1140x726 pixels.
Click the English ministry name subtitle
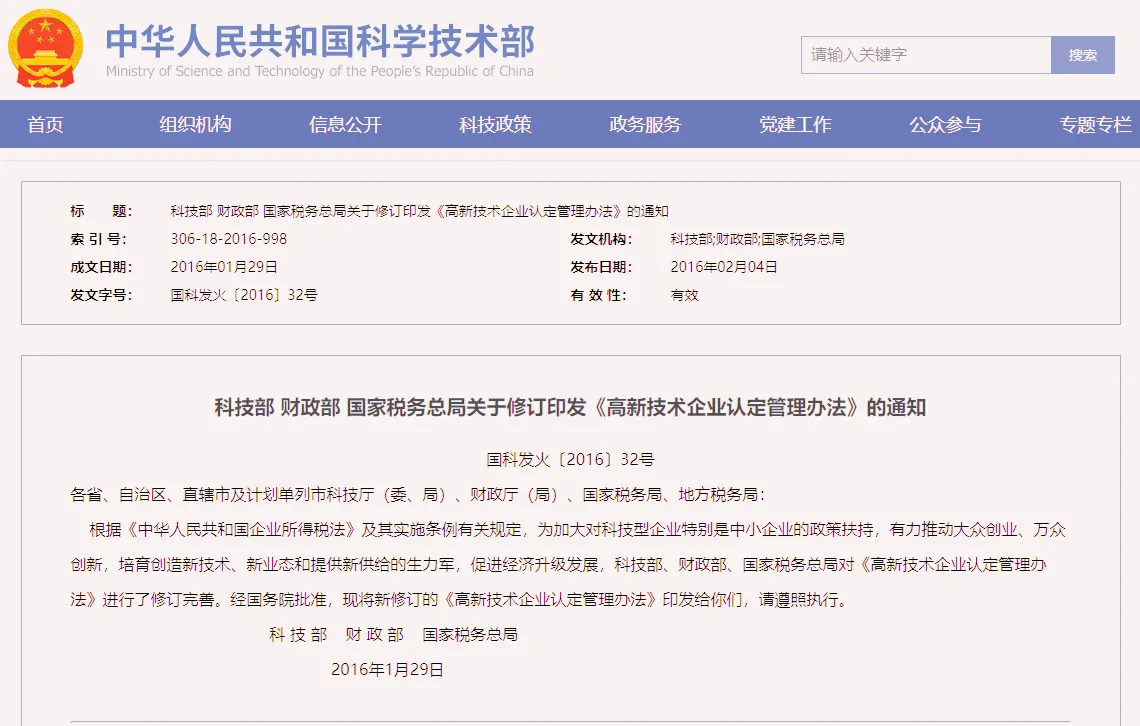coord(320,71)
